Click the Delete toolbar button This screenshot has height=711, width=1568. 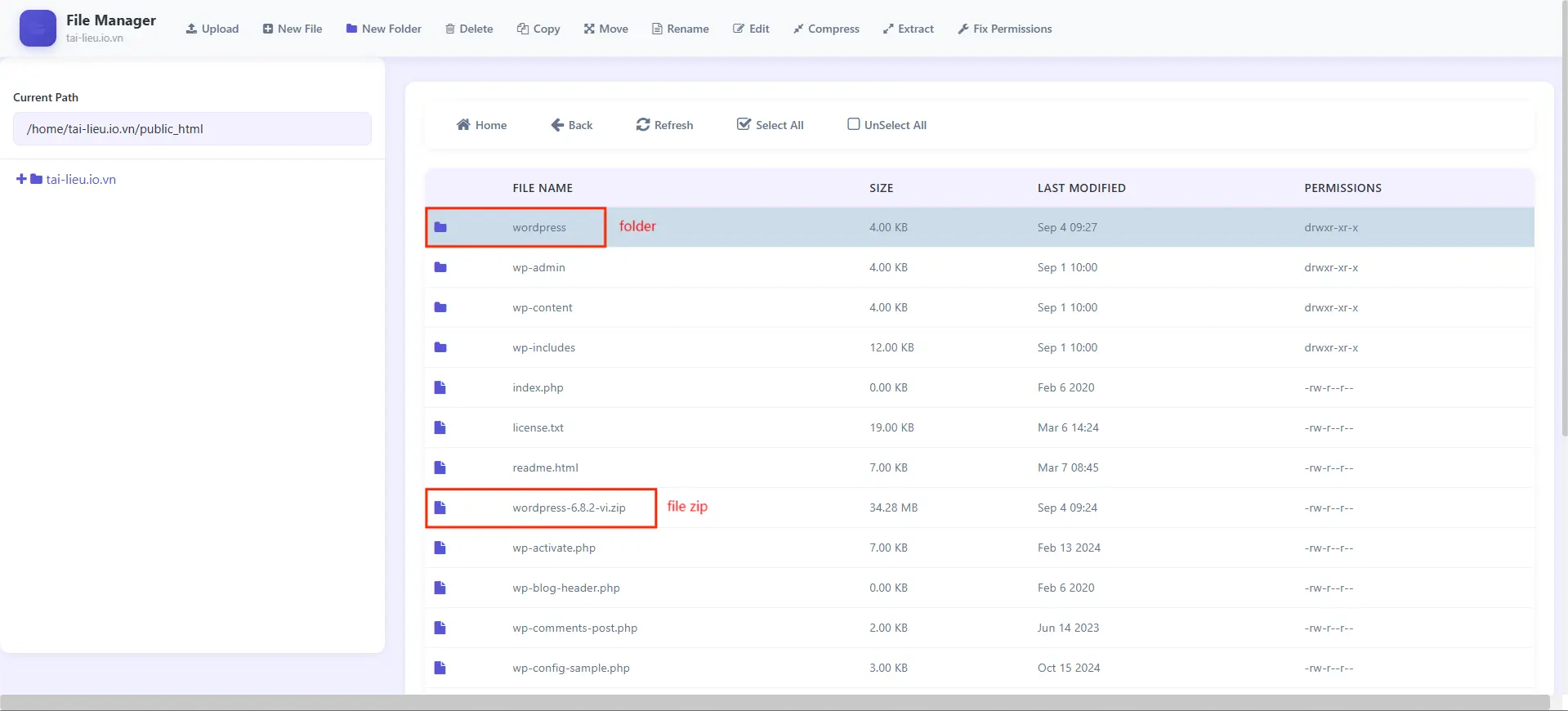point(469,29)
